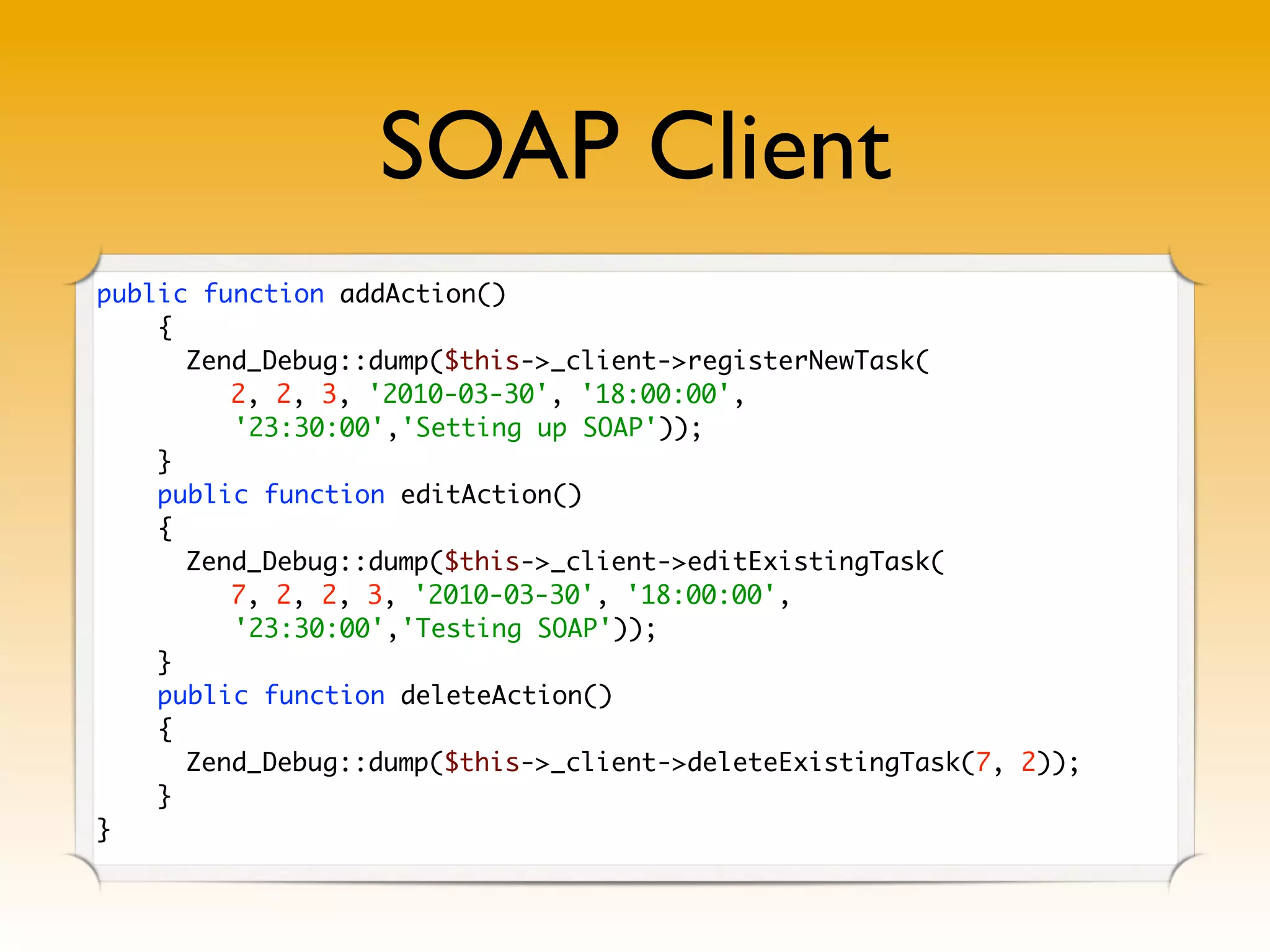This screenshot has width=1270, height=952.
Task: Click the 'Testing SOAP' string line
Action: [445, 628]
